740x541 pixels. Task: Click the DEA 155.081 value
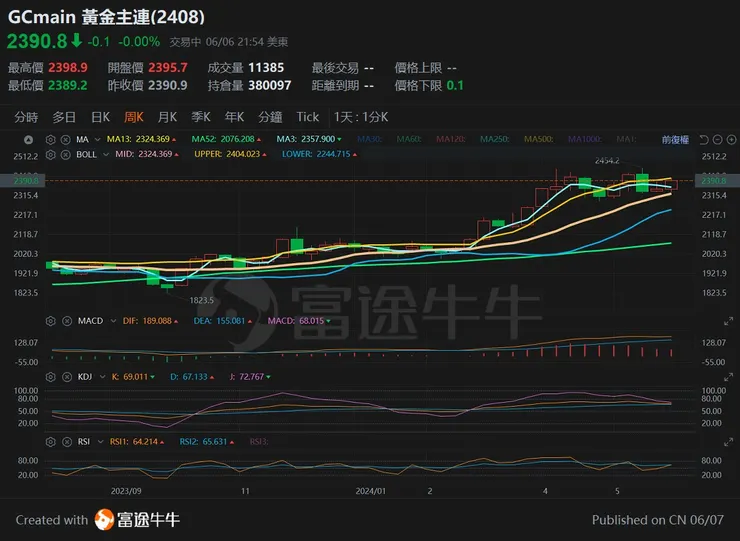click(223, 321)
